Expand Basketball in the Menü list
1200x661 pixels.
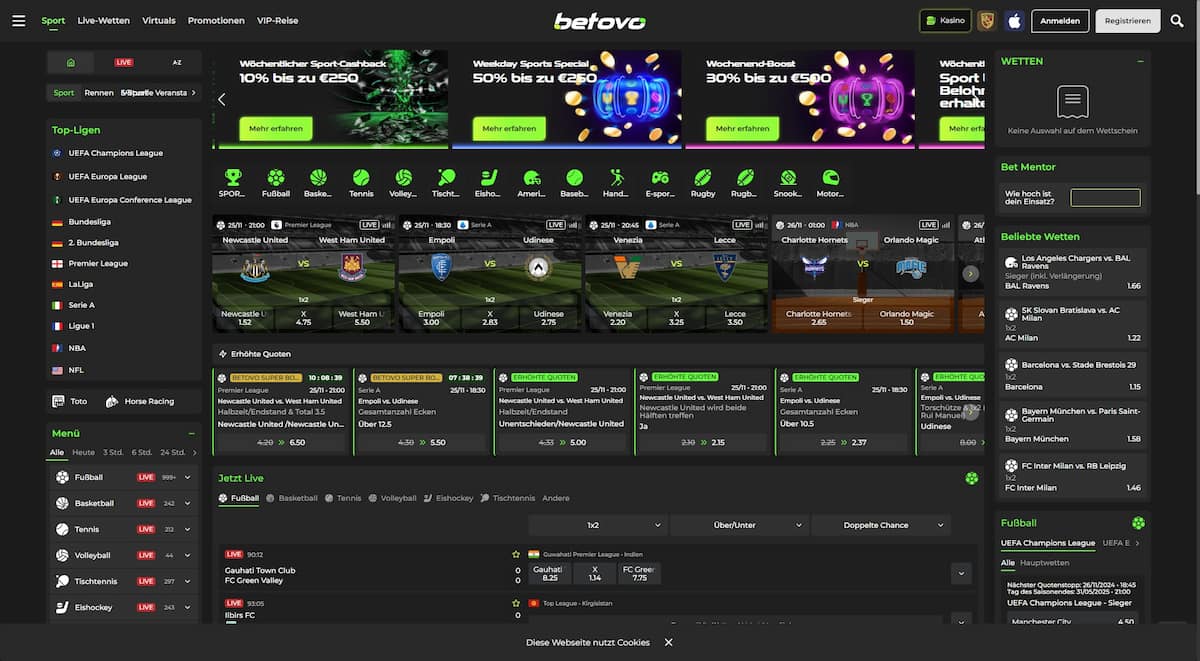pos(187,503)
